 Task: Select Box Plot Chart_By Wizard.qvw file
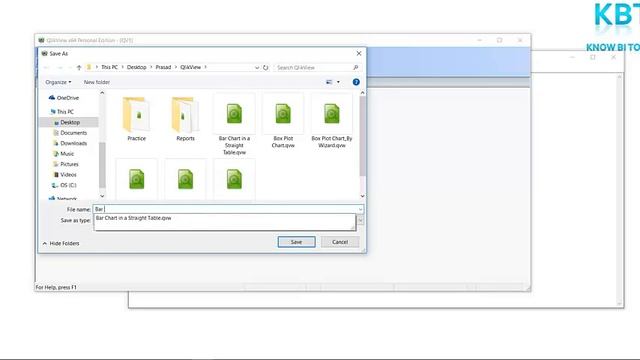click(x=332, y=121)
